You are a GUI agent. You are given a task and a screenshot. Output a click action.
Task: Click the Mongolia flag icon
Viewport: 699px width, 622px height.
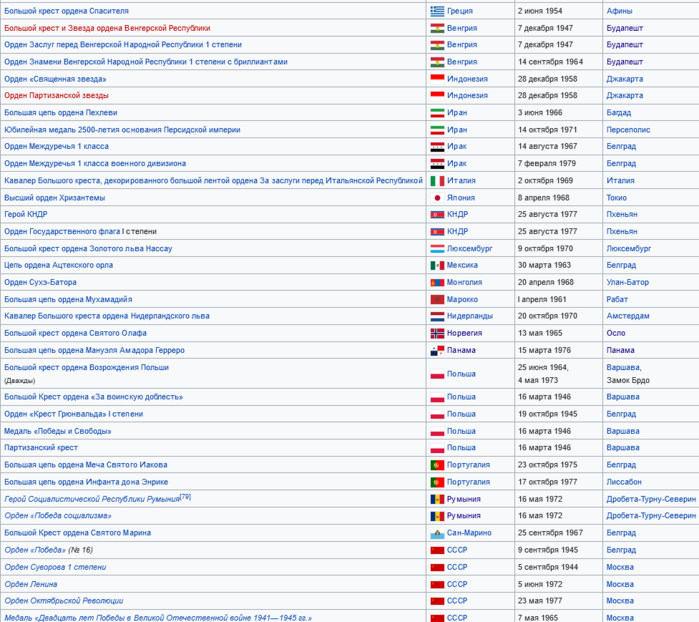click(x=437, y=283)
